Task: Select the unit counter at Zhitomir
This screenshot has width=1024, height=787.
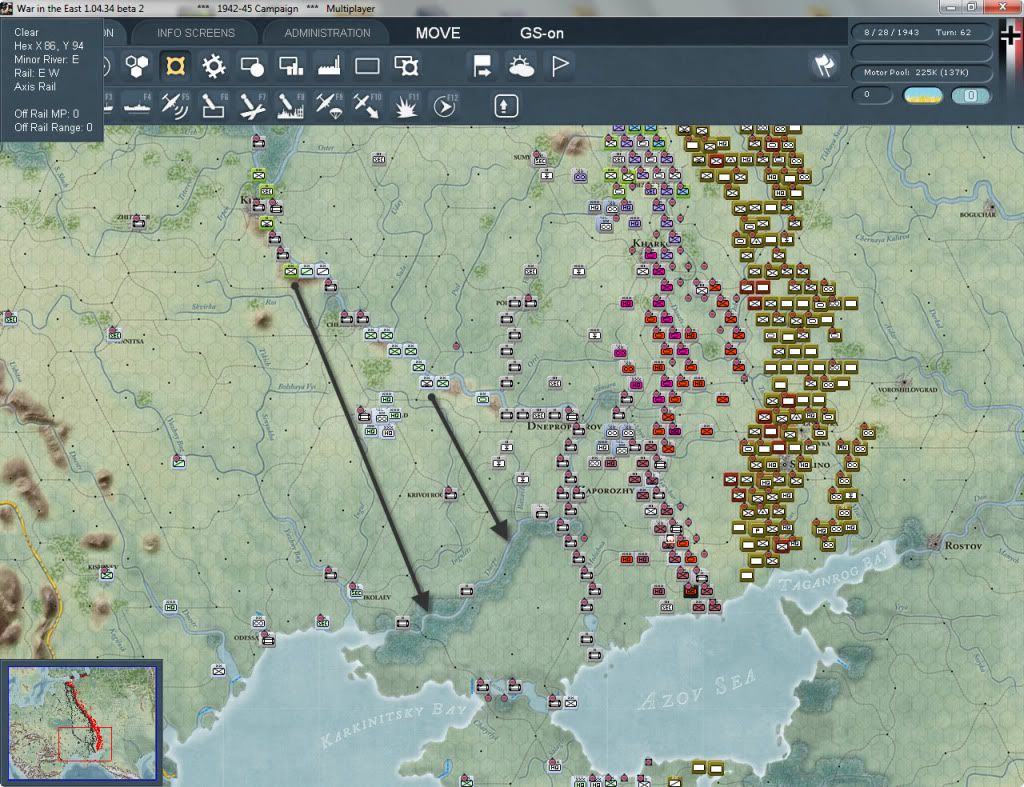Action: (138, 223)
